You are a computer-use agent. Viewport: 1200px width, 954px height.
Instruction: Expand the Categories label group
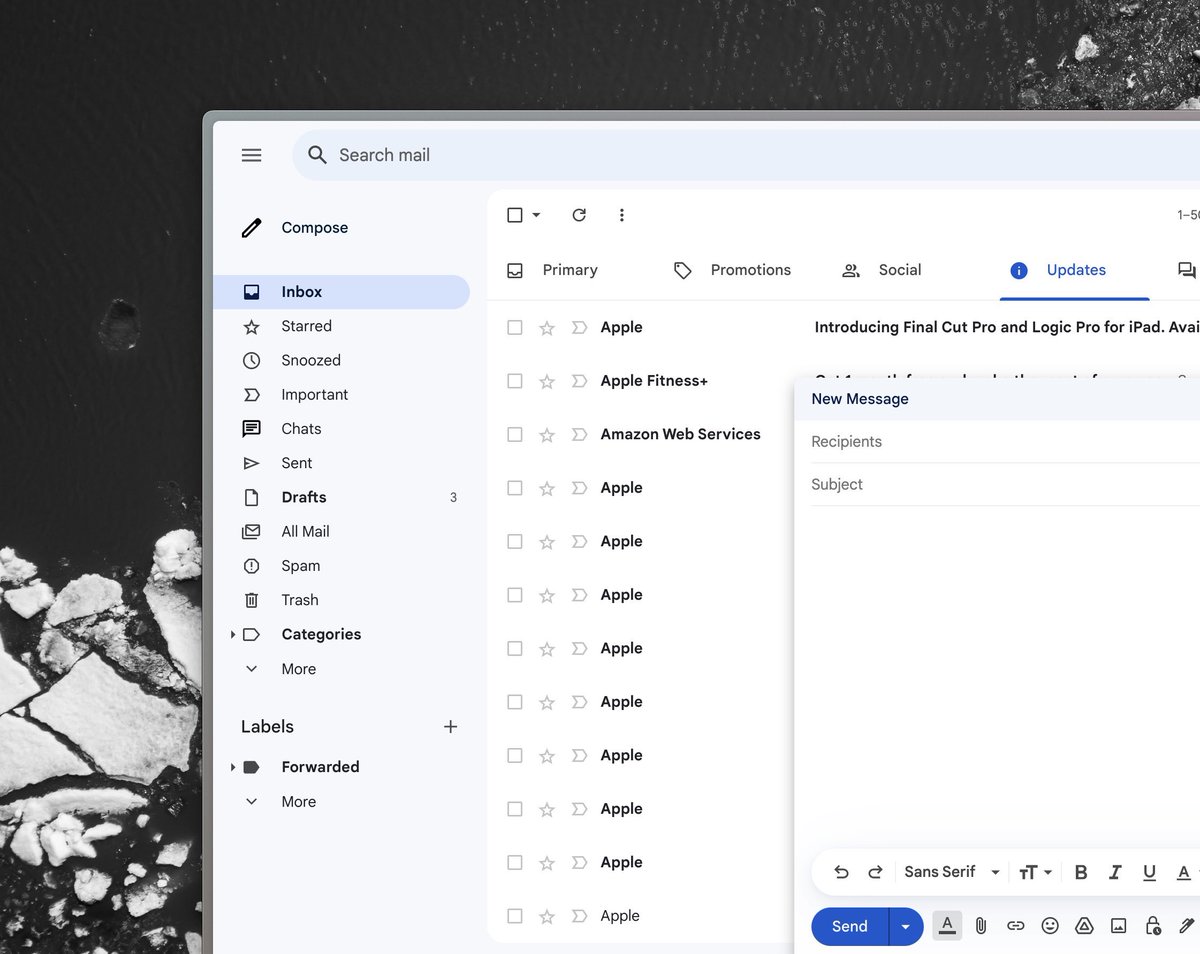click(x=233, y=635)
